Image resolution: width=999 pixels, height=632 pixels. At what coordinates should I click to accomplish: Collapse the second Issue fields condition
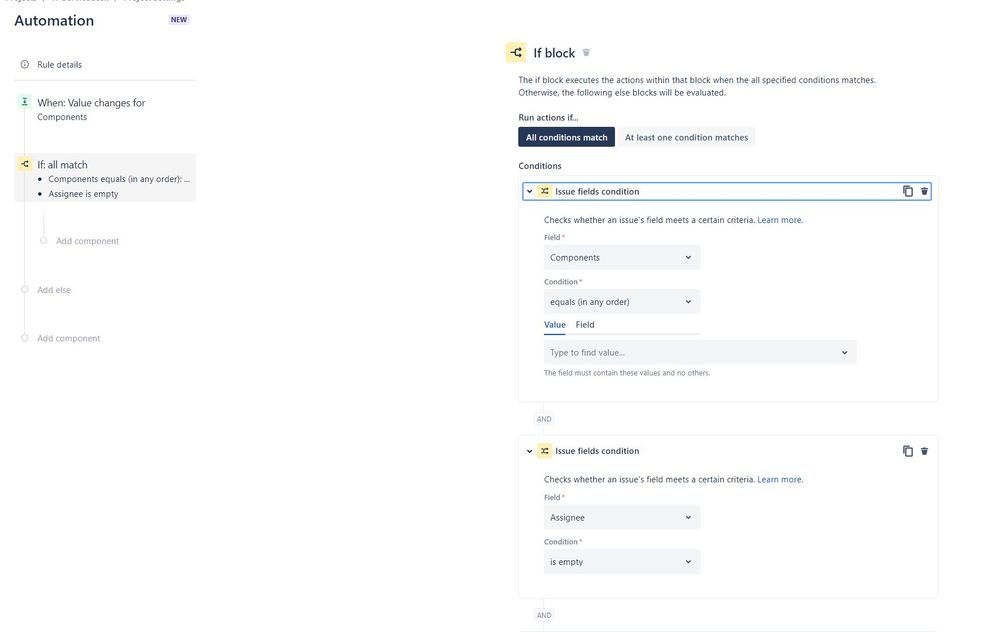click(529, 451)
